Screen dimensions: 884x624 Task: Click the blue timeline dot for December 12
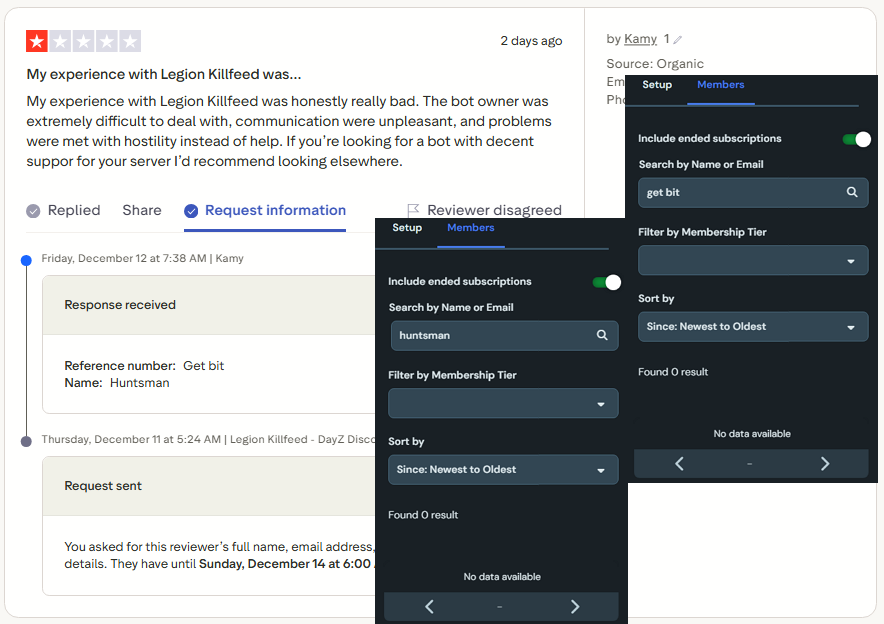coord(26,260)
